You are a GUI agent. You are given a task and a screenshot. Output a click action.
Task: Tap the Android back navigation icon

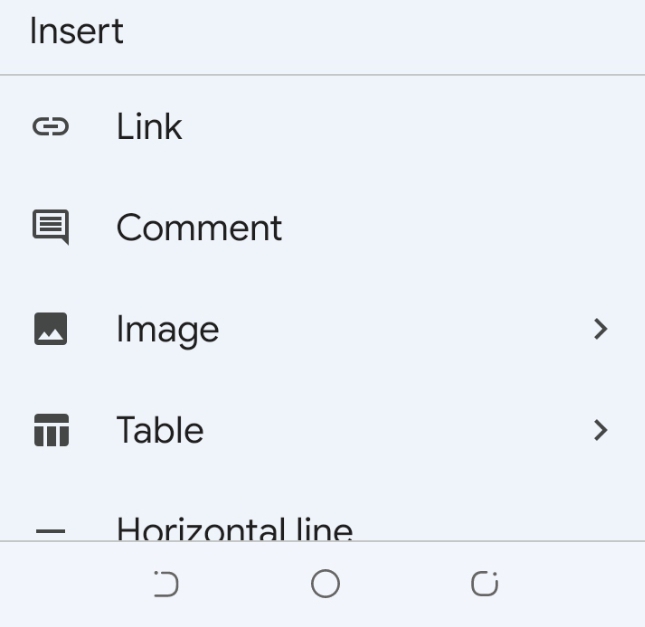pyautogui.click(x=166, y=584)
